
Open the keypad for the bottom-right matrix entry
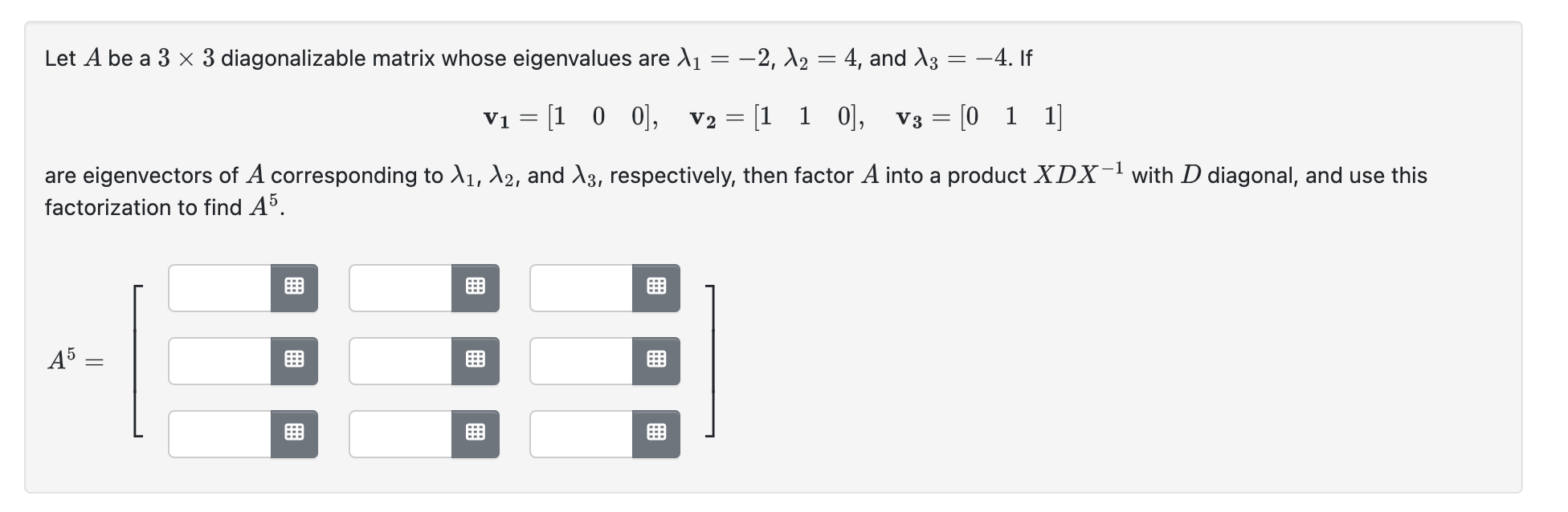point(657,433)
